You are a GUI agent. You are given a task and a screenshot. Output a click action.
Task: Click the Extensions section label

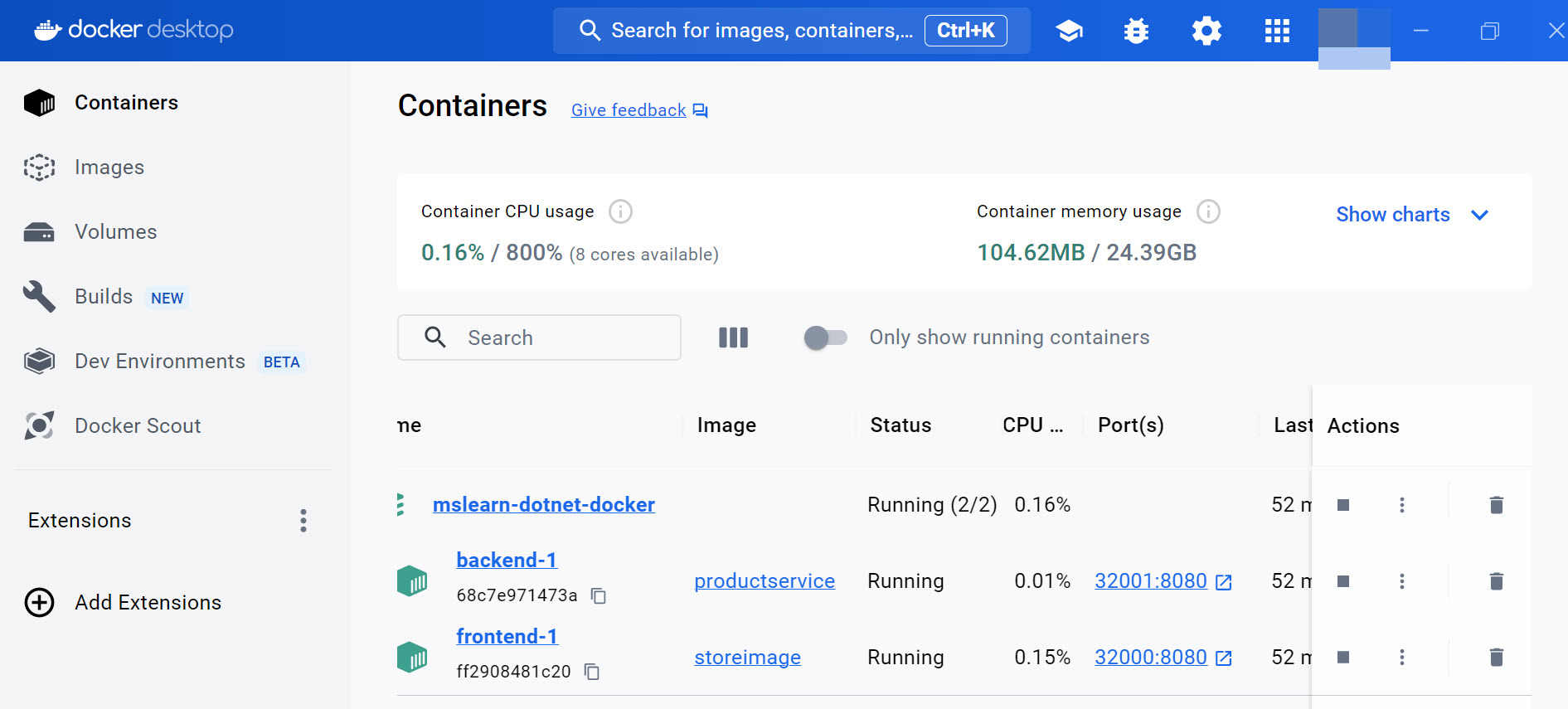pyautogui.click(x=80, y=521)
